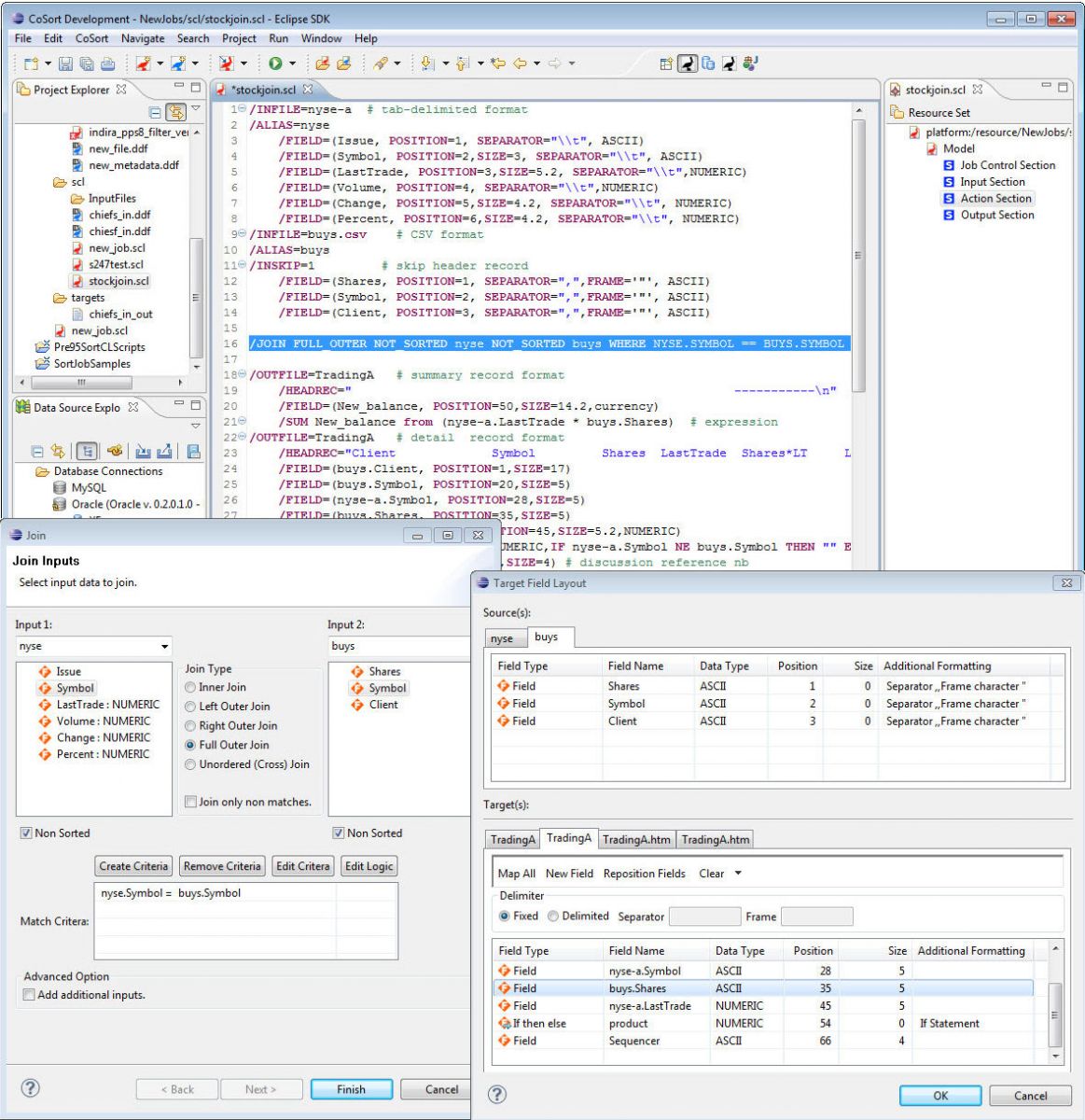Click the New wizard icon in the main toolbar
1085x1120 pixels.
(x=31, y=63)
